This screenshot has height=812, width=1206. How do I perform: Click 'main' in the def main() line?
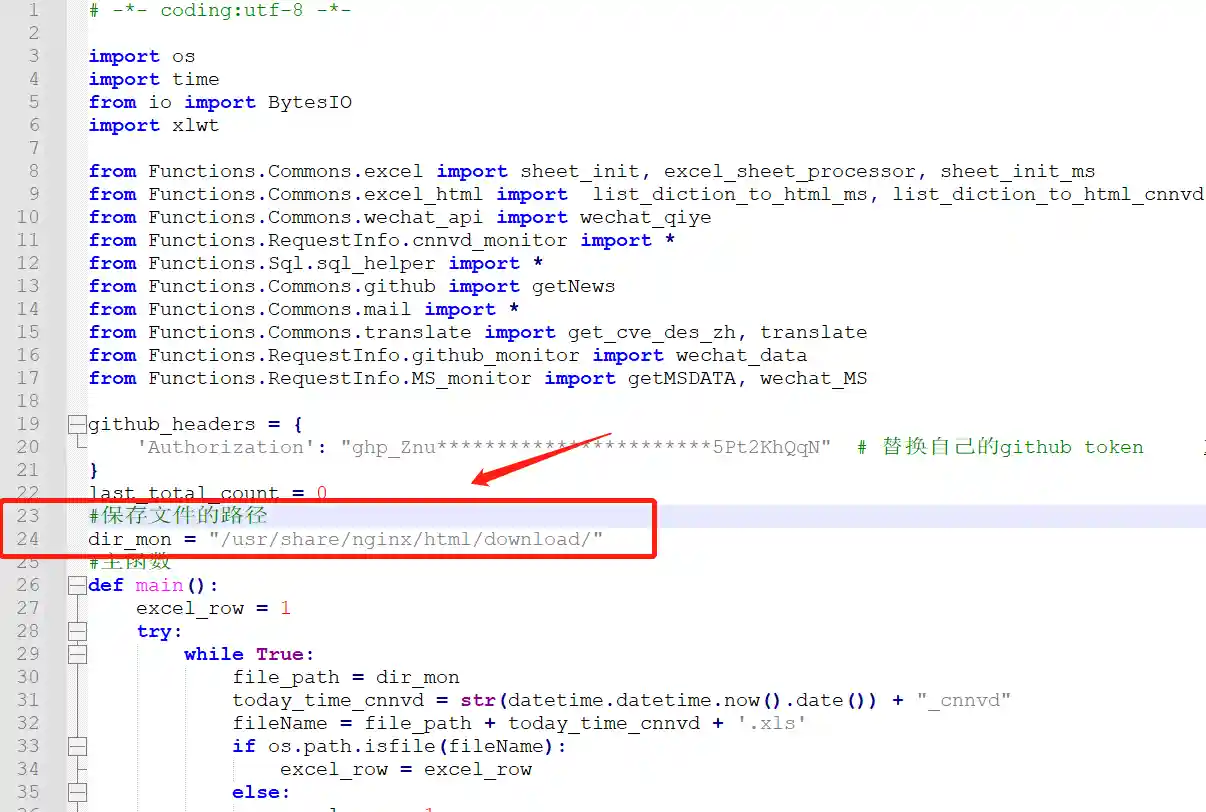point(160,585)
